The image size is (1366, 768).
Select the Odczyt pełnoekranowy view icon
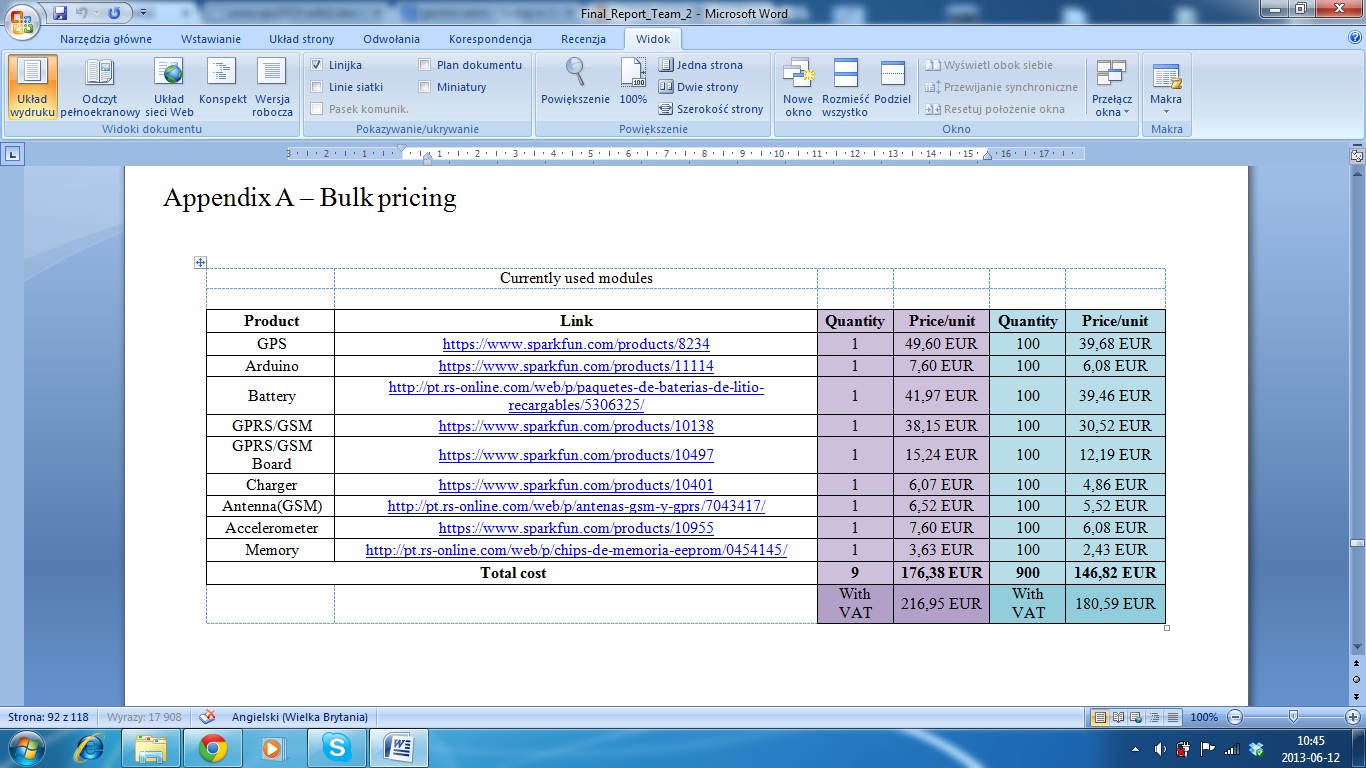(100, 87)
